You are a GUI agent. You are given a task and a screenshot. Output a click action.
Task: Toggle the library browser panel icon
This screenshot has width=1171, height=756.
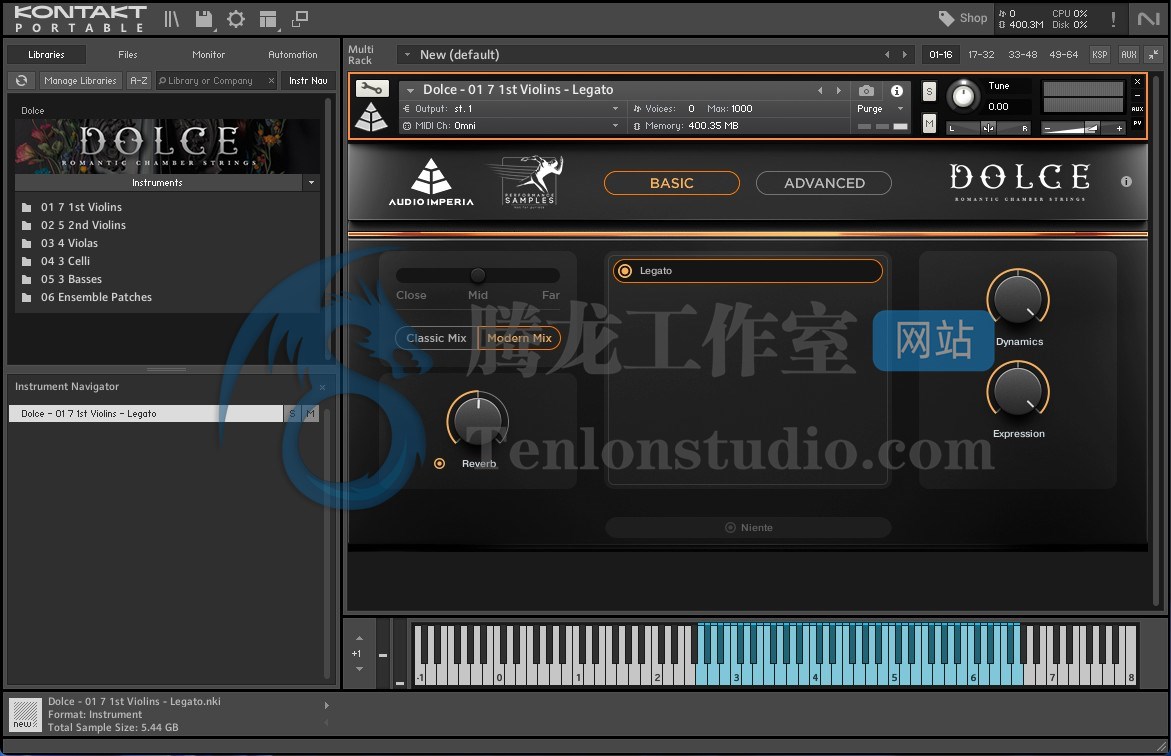(x=172, y=19)
